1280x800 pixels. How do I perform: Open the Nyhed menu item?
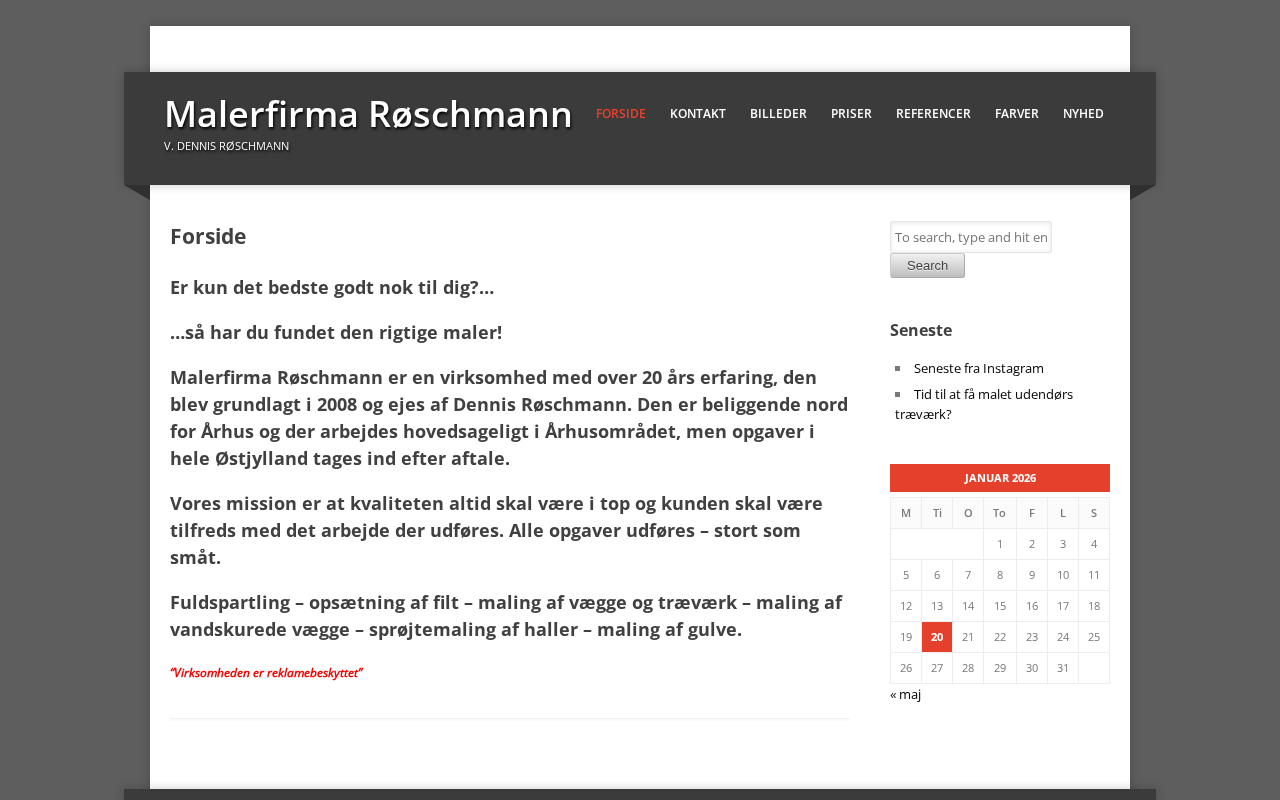pos(1083,114)
